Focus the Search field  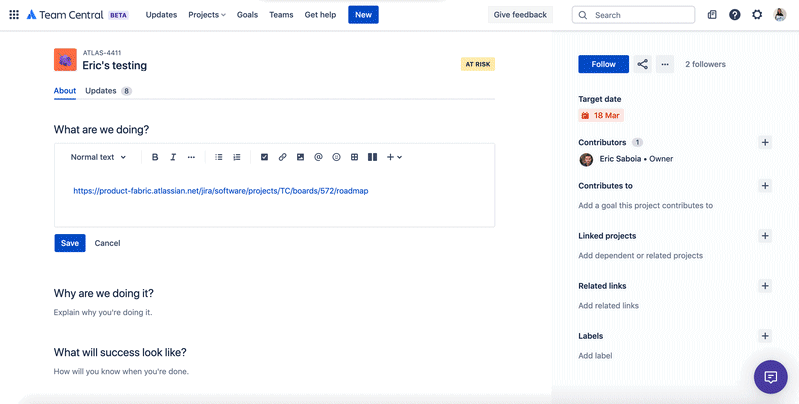633,15
